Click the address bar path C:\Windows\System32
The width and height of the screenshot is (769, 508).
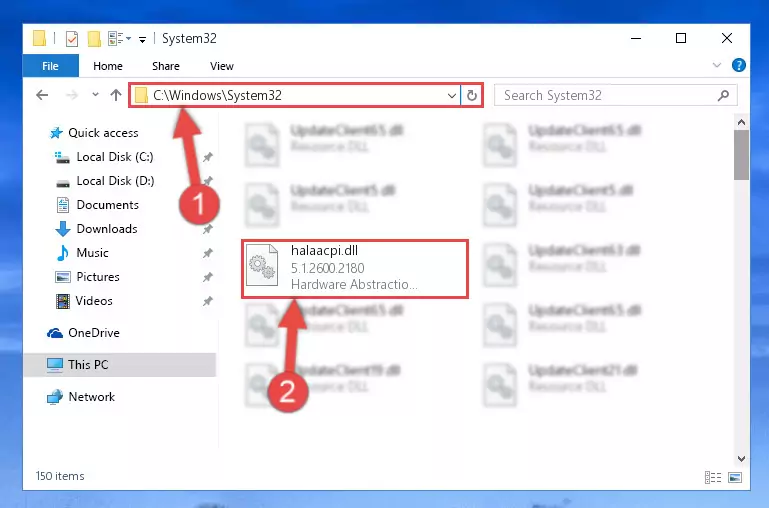217,95
